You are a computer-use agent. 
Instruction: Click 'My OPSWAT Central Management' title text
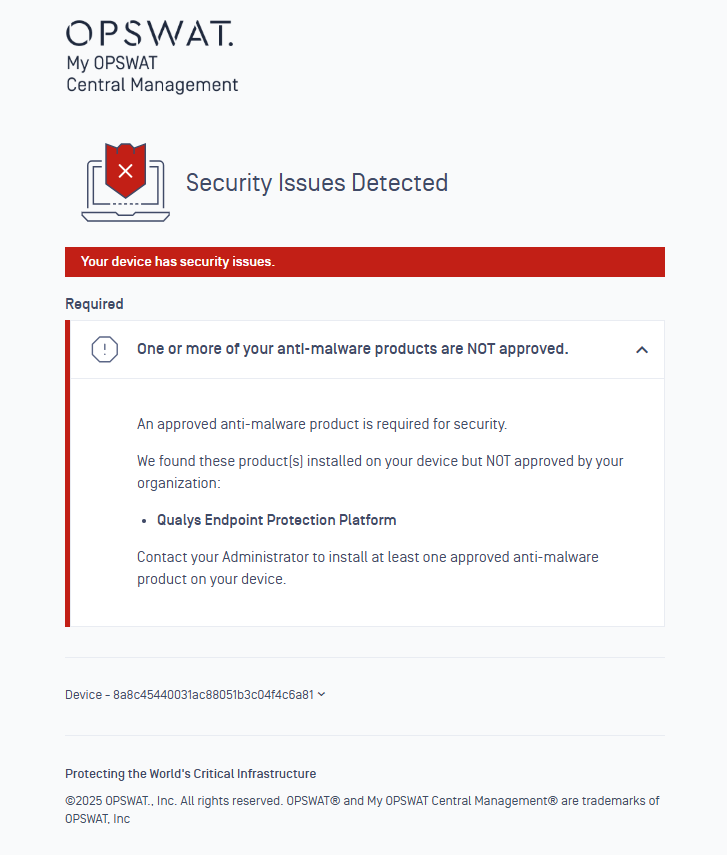[152, 74]
